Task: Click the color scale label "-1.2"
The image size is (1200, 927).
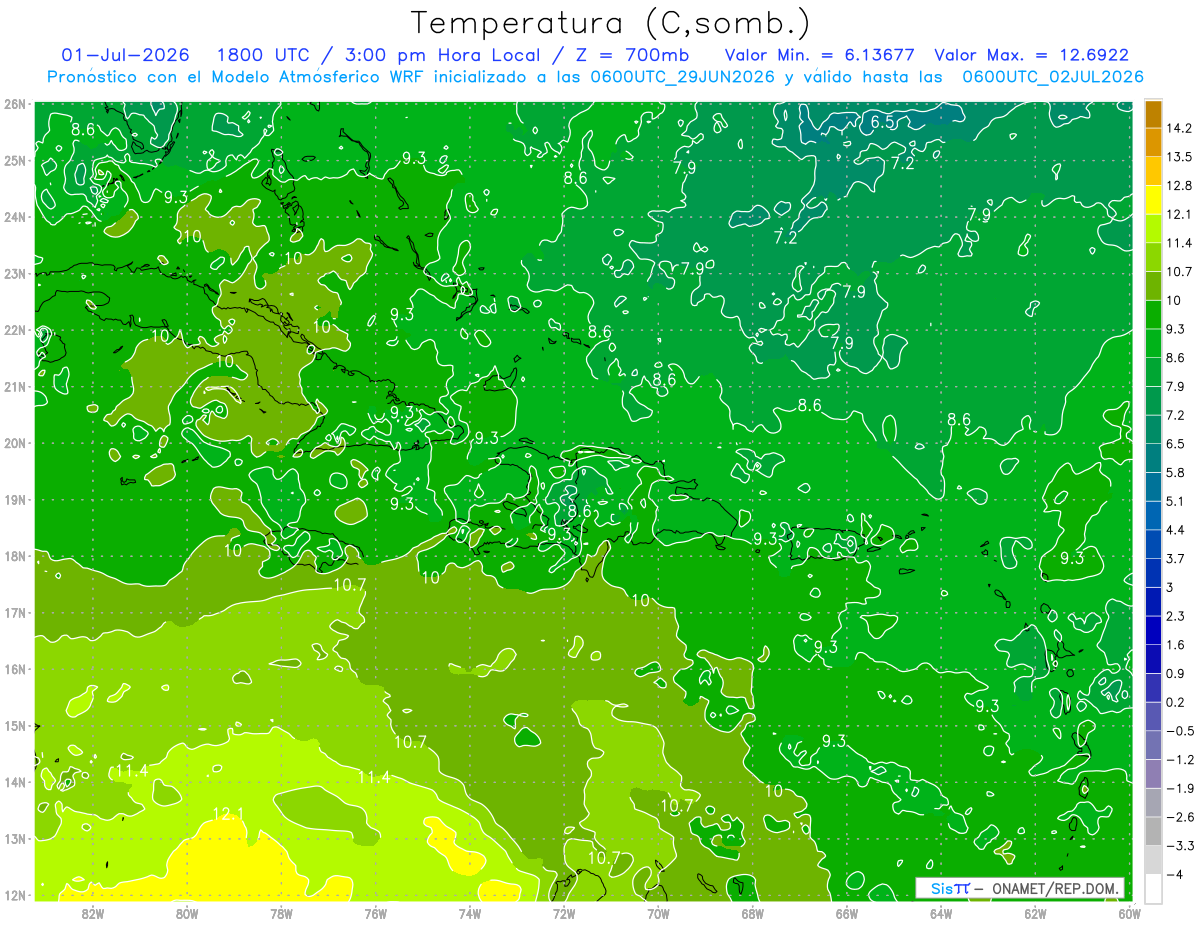Action: pyautogui.click(x=1179, y=759)
